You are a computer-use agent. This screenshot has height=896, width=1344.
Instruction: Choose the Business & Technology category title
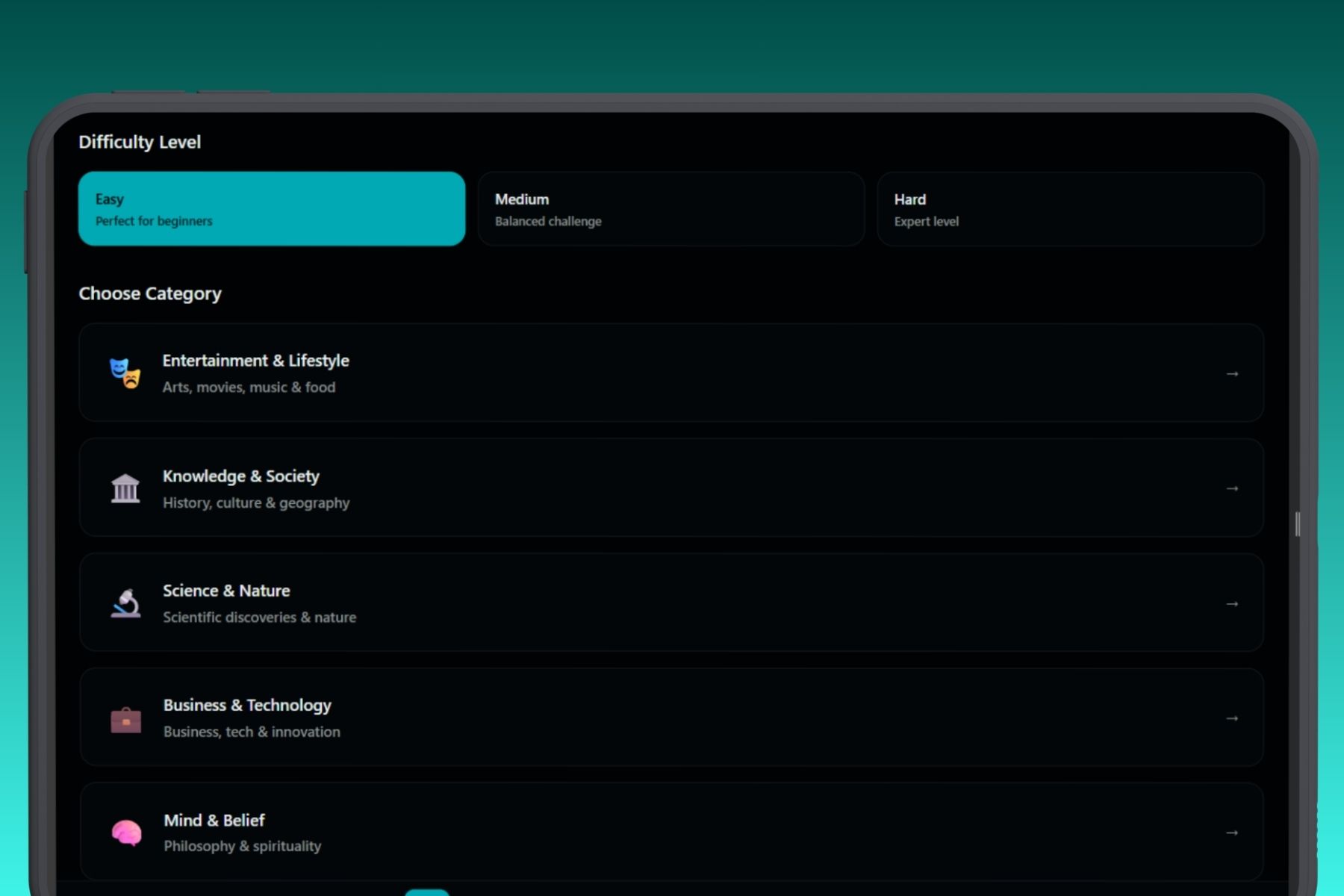pos(247,706)
